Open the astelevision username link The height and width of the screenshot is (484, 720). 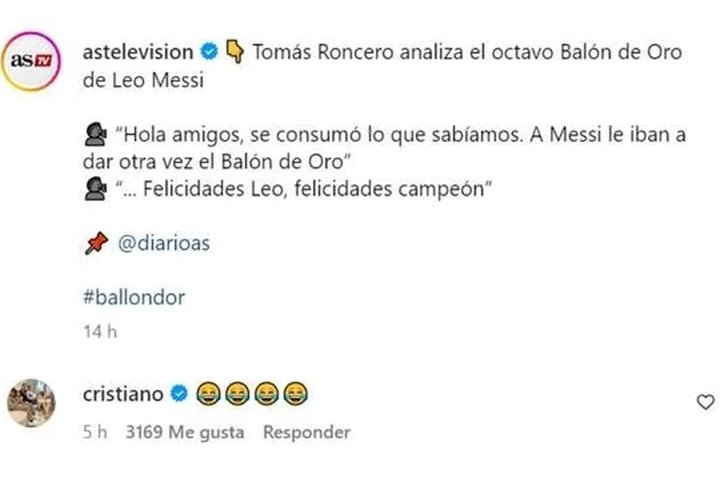[142, 52]
